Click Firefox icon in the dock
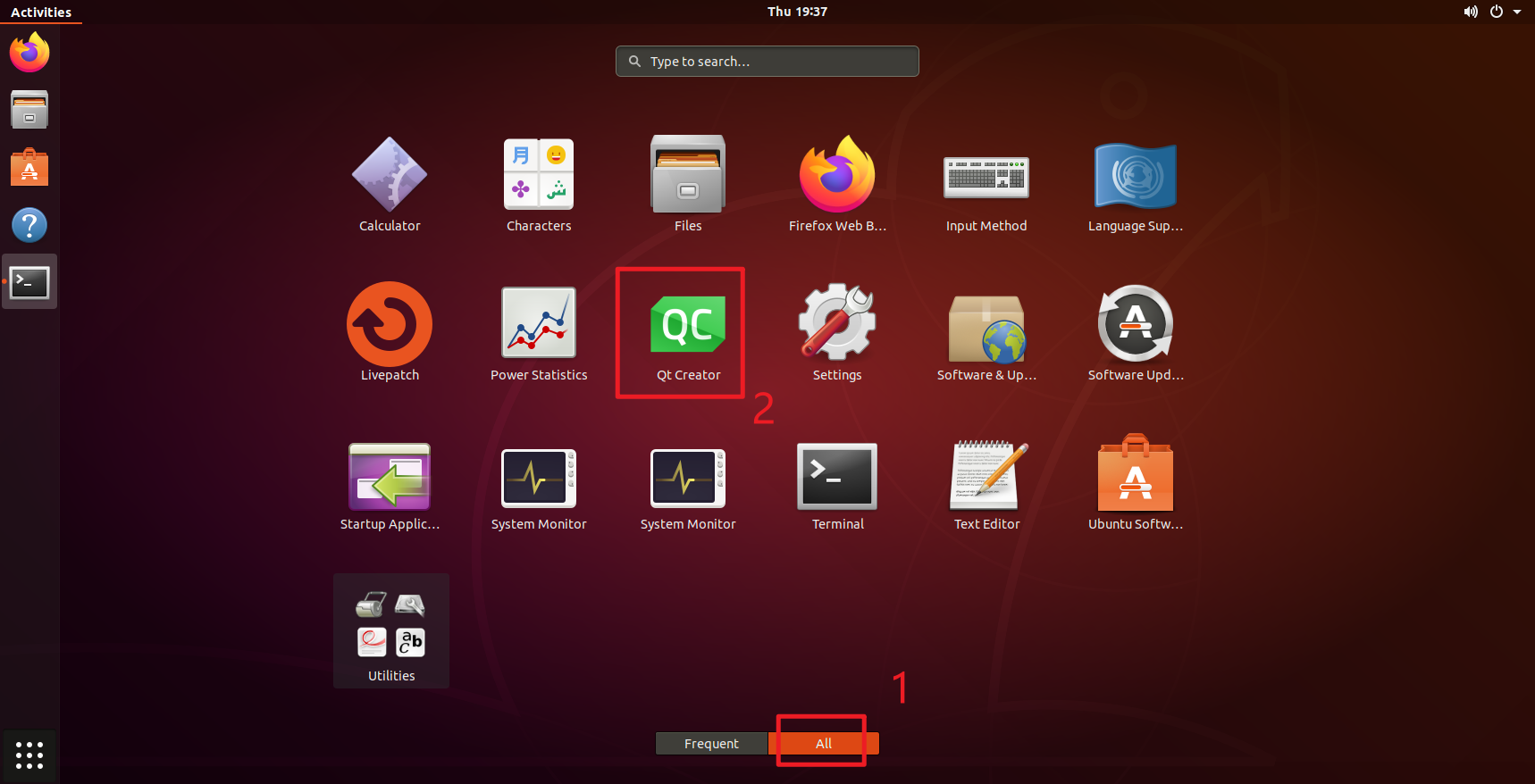The width and height of the screenshot is (1535, 784). point(29,53)
